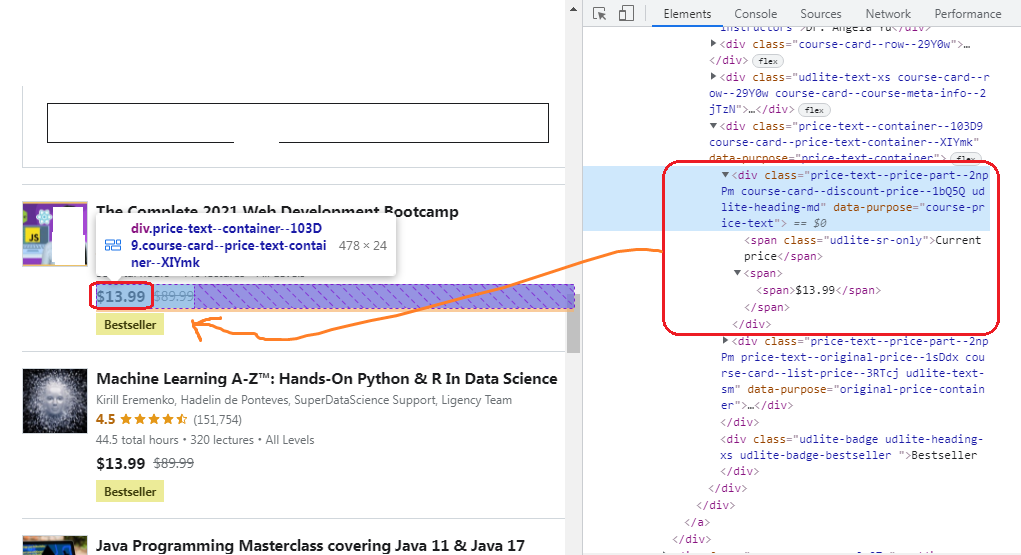
Task: Expand the course-card--row--29Y0w div node
Action: (713, 44)
